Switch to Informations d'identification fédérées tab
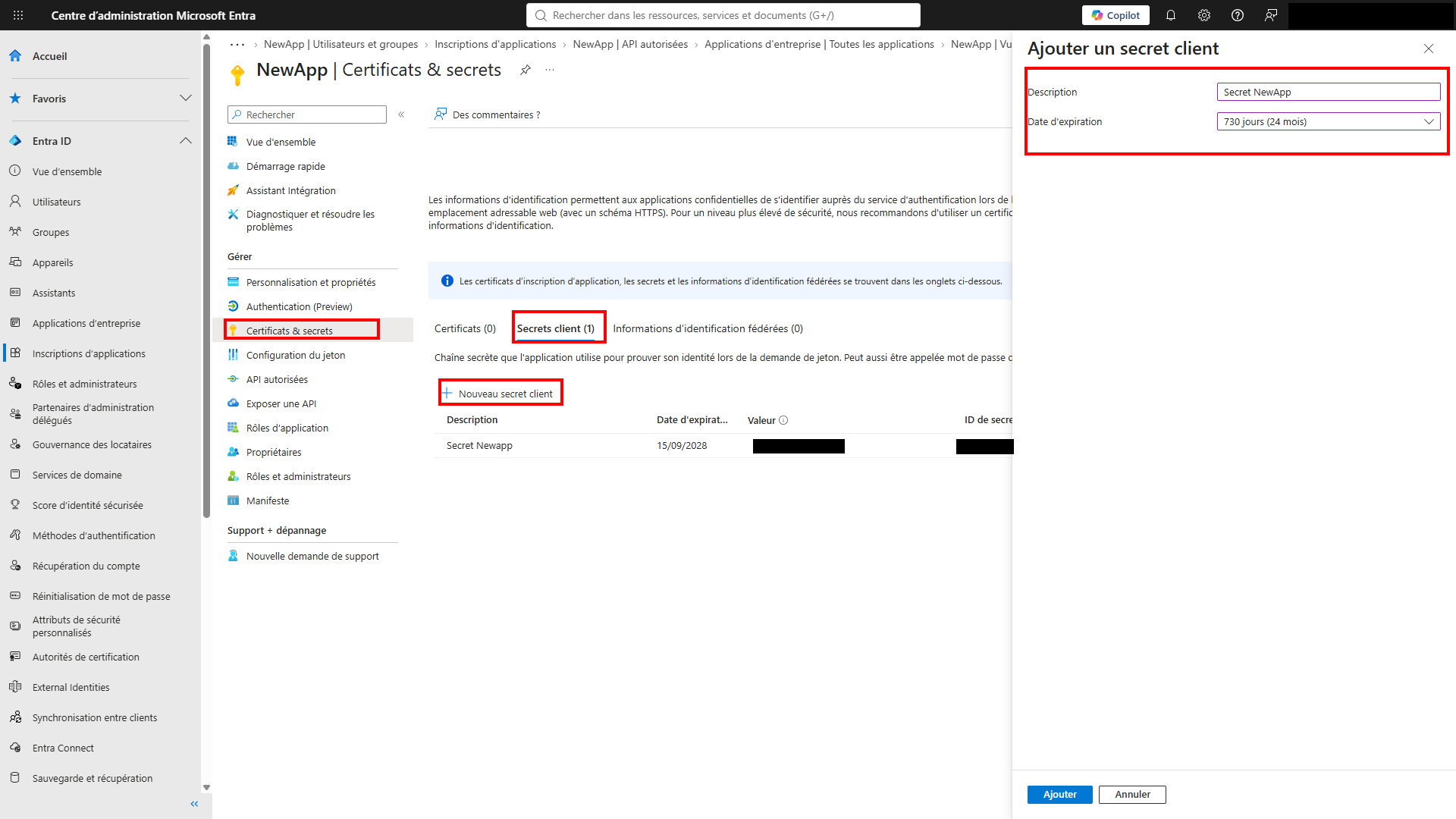The height and width of the screenshot is (819, 1456). (708, 328)
